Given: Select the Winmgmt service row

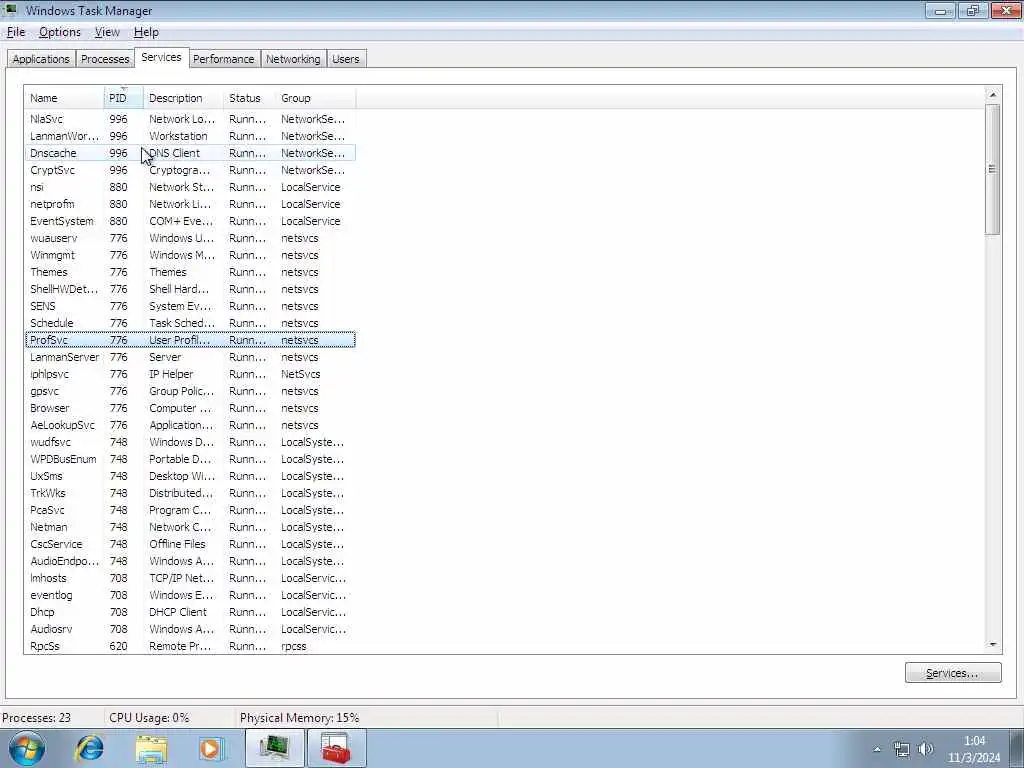Looking at the screenshot, I should 190,255.
